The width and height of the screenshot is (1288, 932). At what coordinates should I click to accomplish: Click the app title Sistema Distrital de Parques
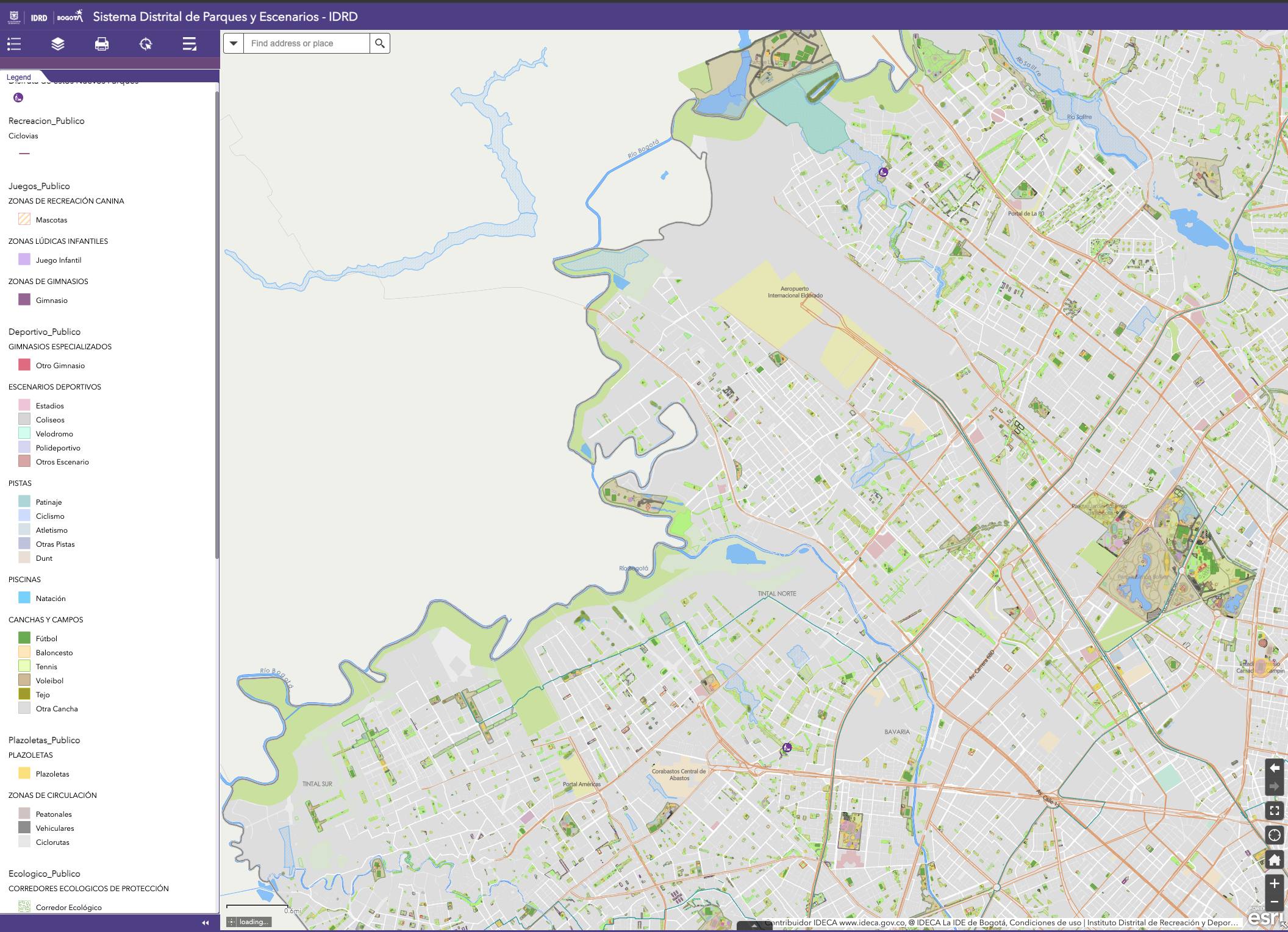(x=225, y=17)
